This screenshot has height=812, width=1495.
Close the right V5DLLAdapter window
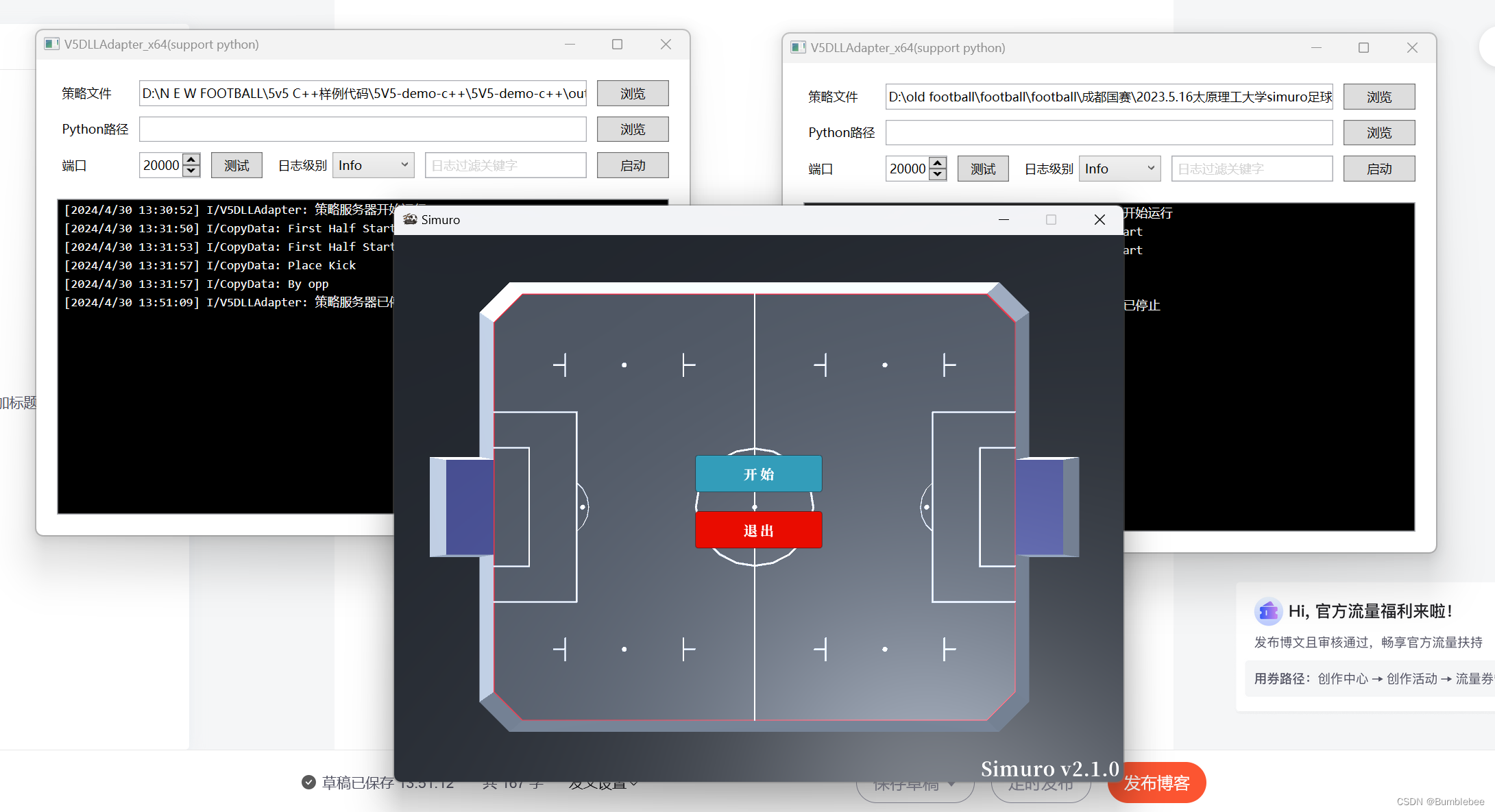coord(1412,48)
